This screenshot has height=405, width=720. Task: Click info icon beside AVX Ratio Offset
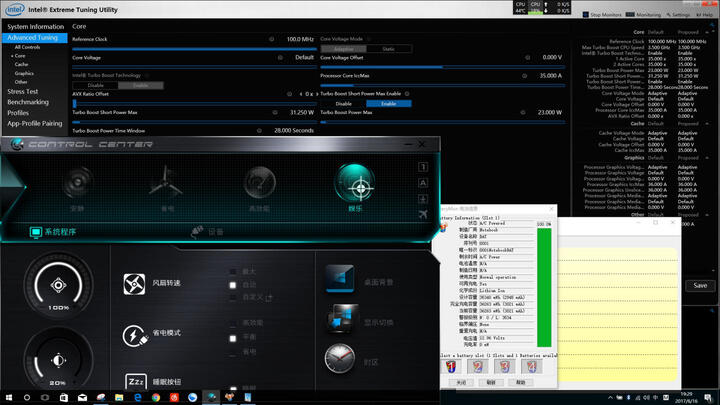(289, 94)
